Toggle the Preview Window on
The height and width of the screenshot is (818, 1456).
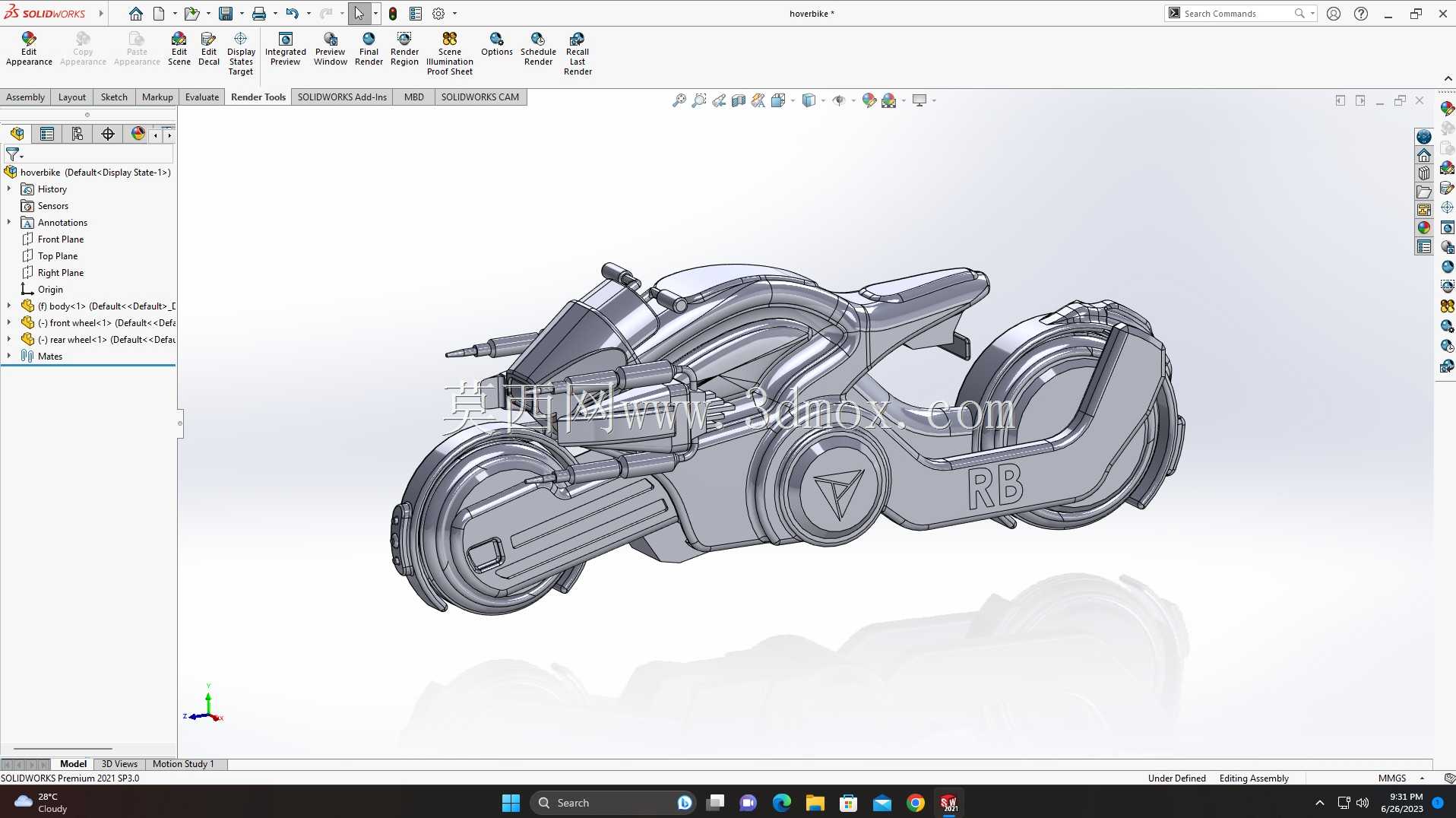click(x=331, y=49)
